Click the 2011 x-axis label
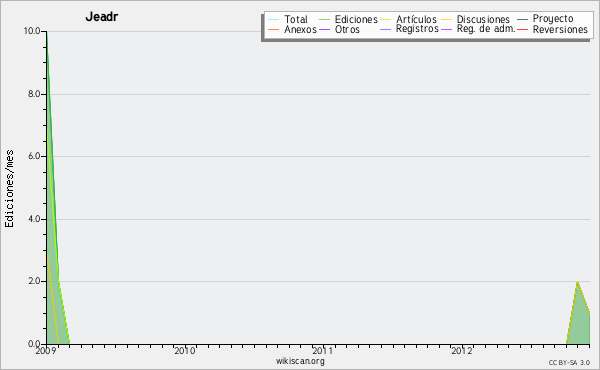600x370 pixels. click(x=323, y=350)
